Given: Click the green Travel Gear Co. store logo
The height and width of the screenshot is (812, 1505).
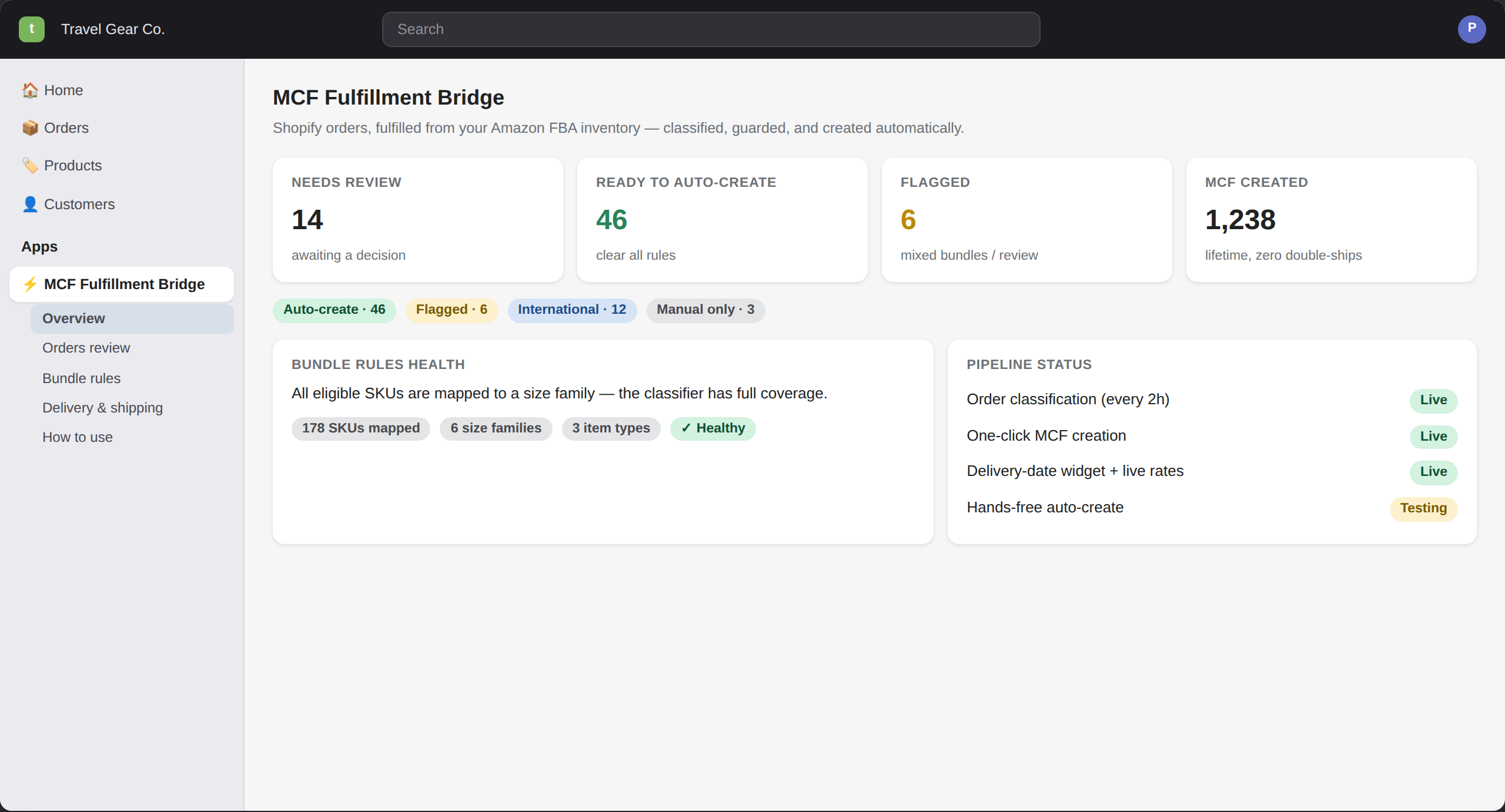Looking at the screenshot, I should pos(32,29).
